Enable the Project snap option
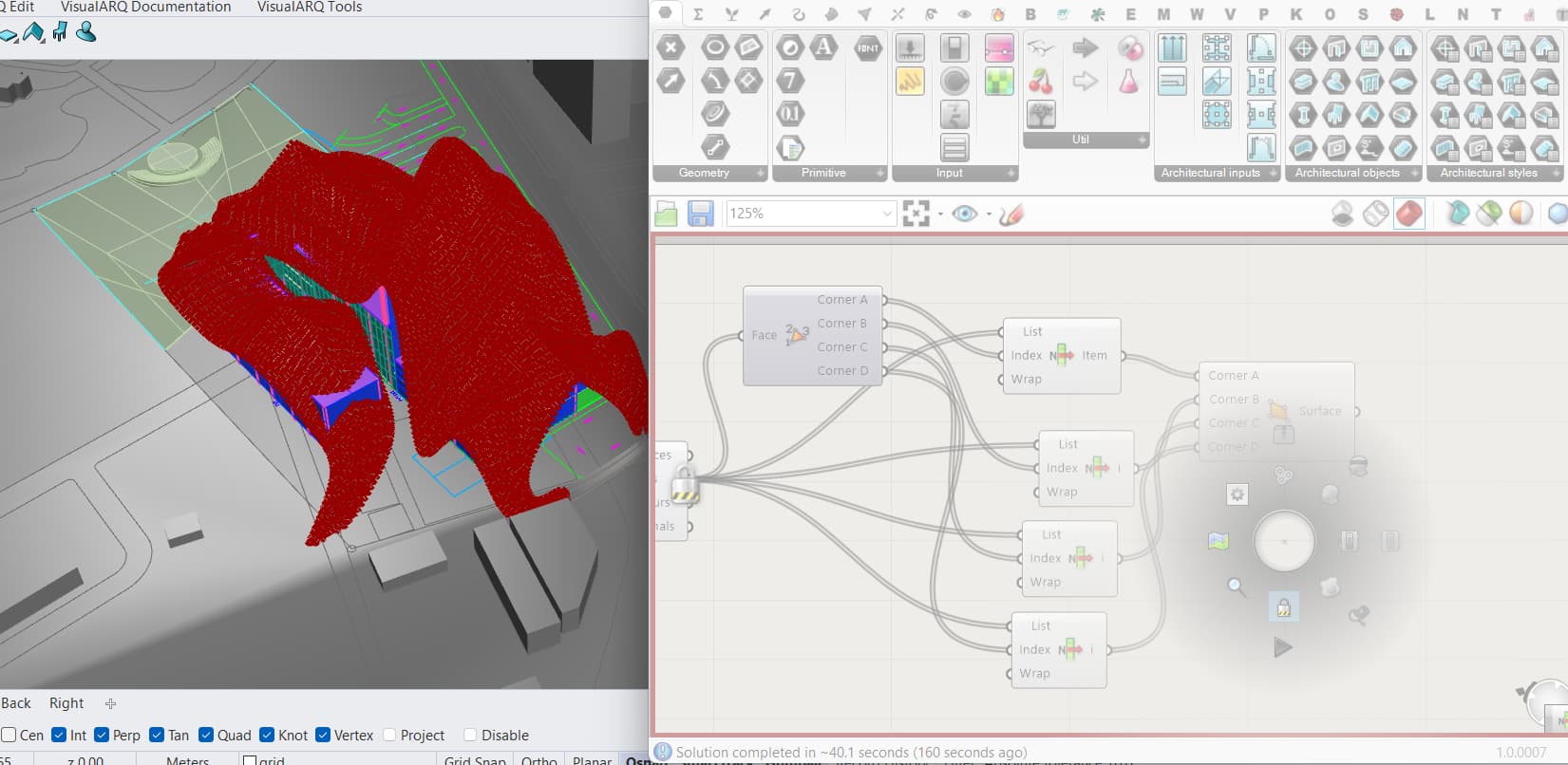This screenshot has height=765, width=1568. tap(389, 735)
